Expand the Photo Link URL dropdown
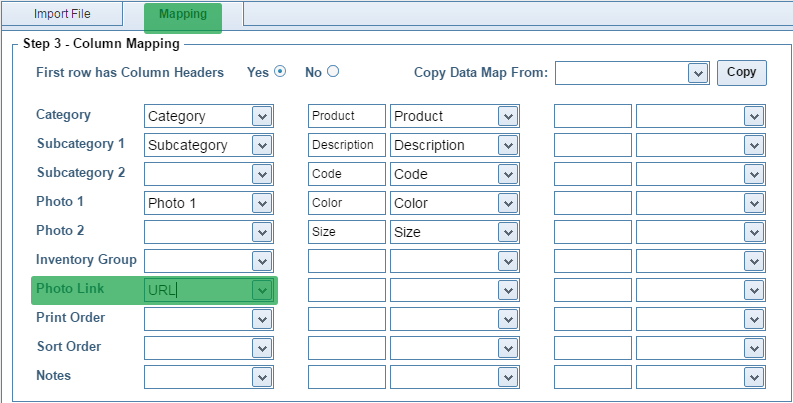The image size is (793, 403). 262,291
